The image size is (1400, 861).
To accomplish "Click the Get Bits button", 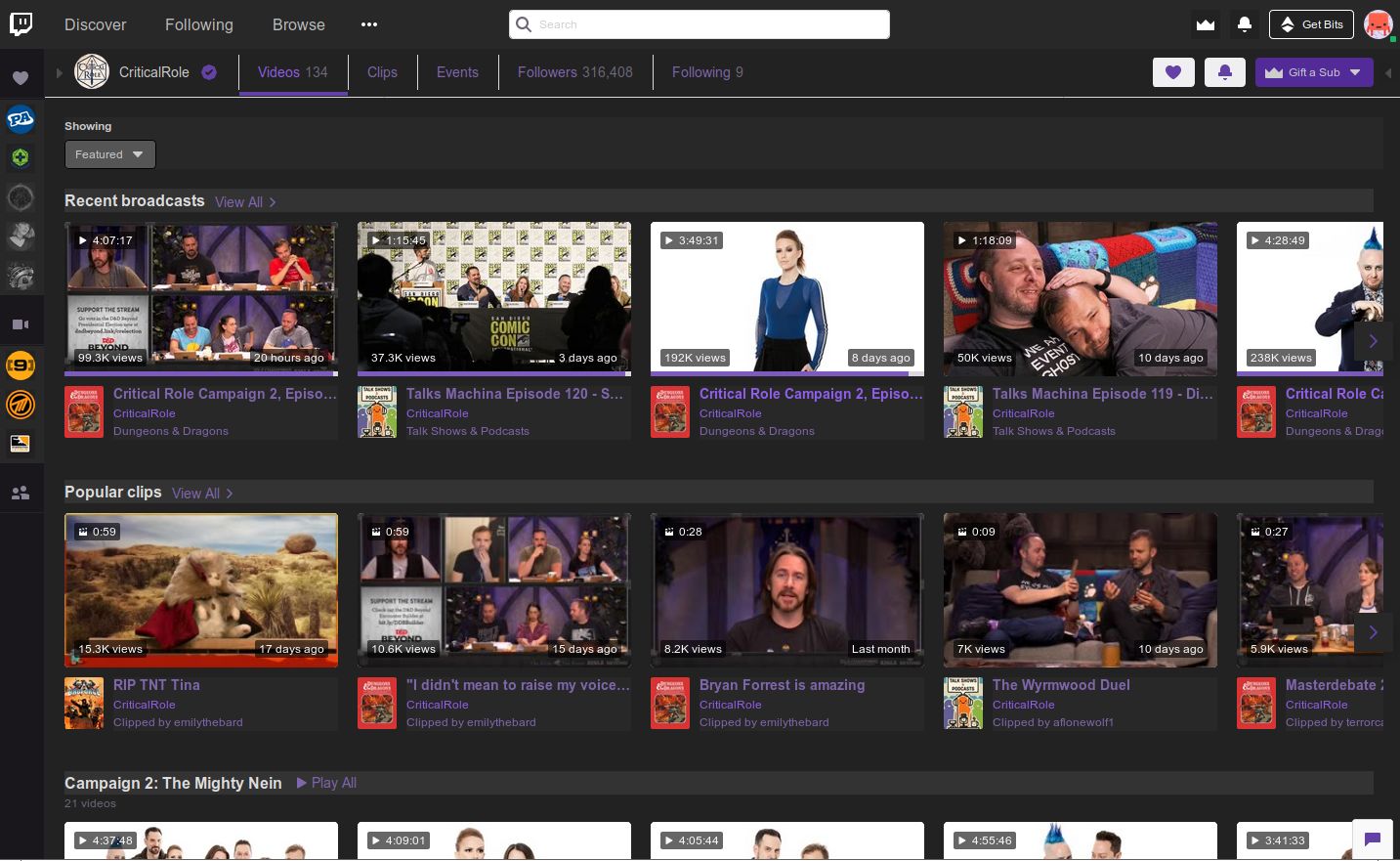I will pyautogui.click(x=1311, y=24).
